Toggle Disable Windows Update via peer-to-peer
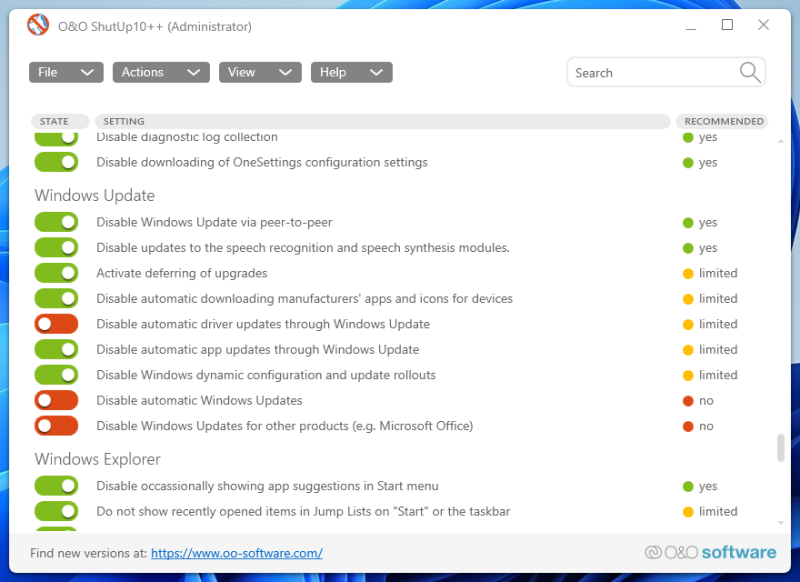 point(56,223)
